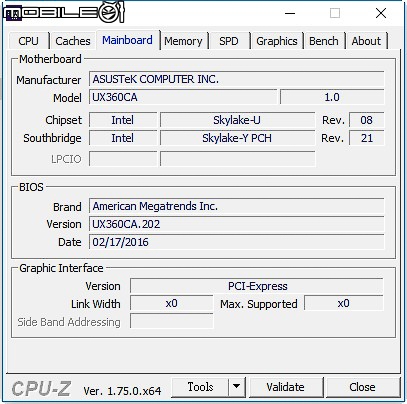Screen dimensions: 407x404
Task: Open the Graphics tab
Action: coord(277,41)
